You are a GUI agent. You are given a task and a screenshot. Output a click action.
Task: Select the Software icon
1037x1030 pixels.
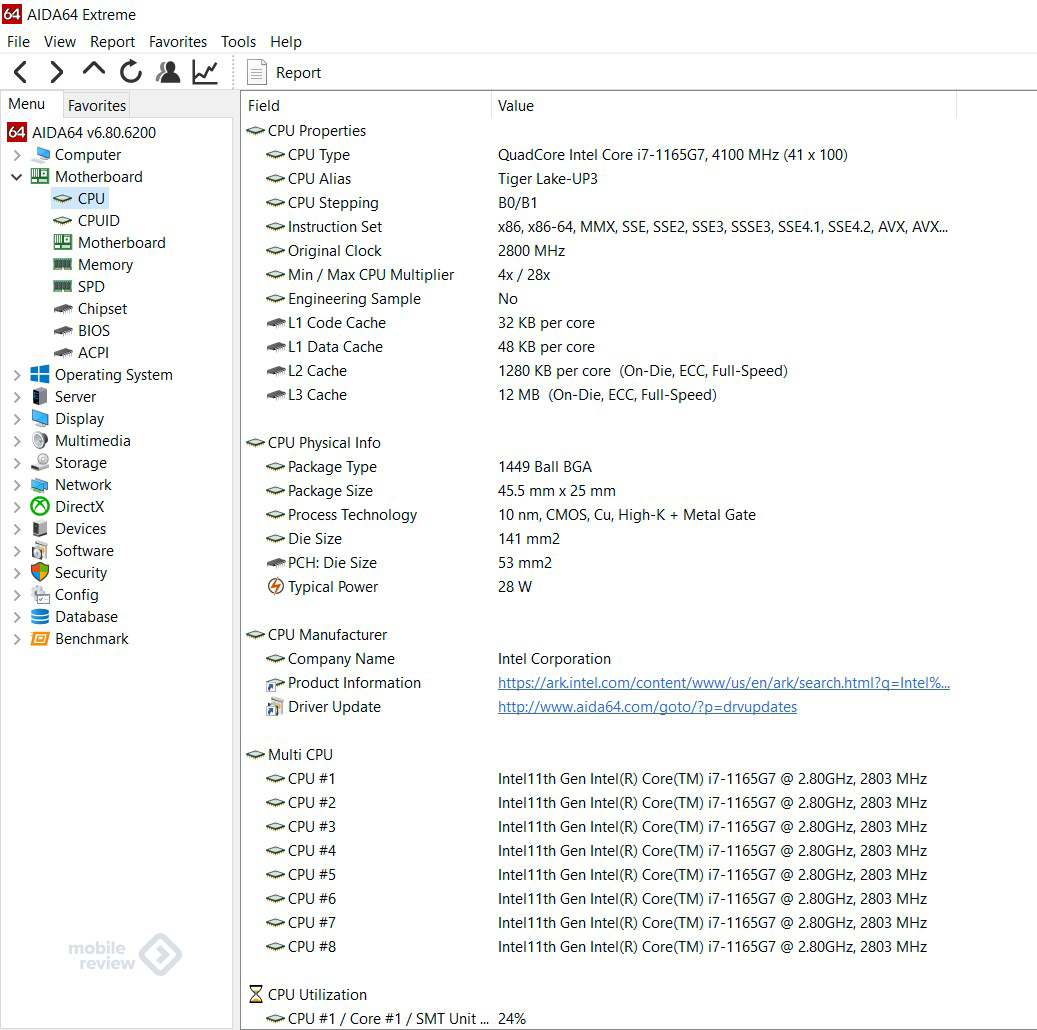coord(40,550)
